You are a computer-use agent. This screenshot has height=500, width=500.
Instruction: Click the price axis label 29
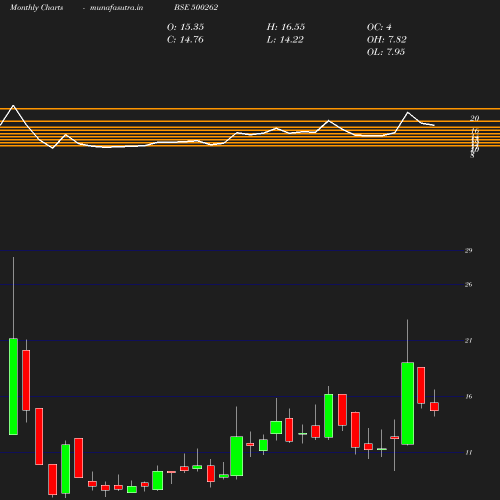pos(468,251)
